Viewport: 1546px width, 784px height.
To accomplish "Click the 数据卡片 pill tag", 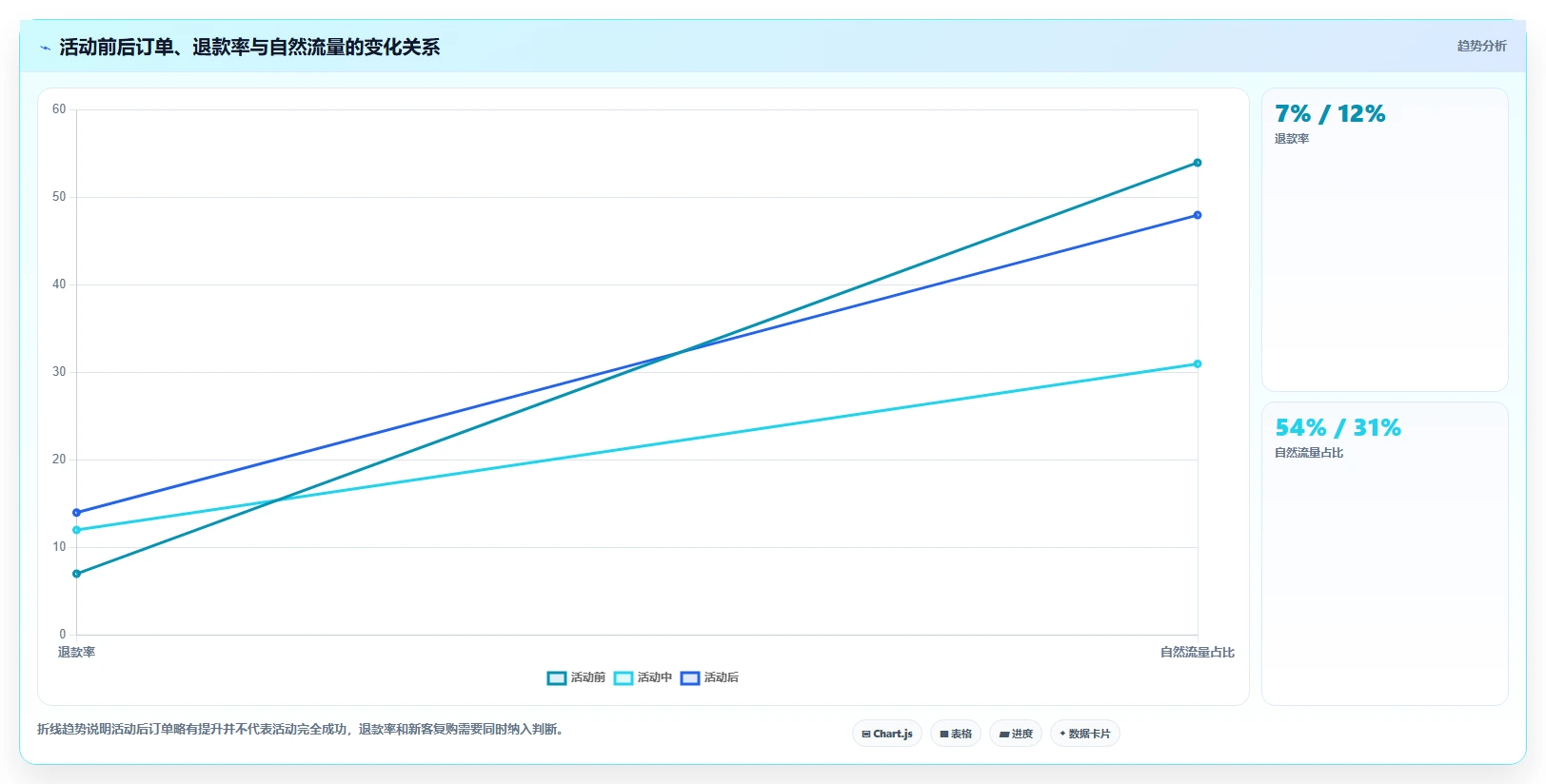I will (1085, 734).
